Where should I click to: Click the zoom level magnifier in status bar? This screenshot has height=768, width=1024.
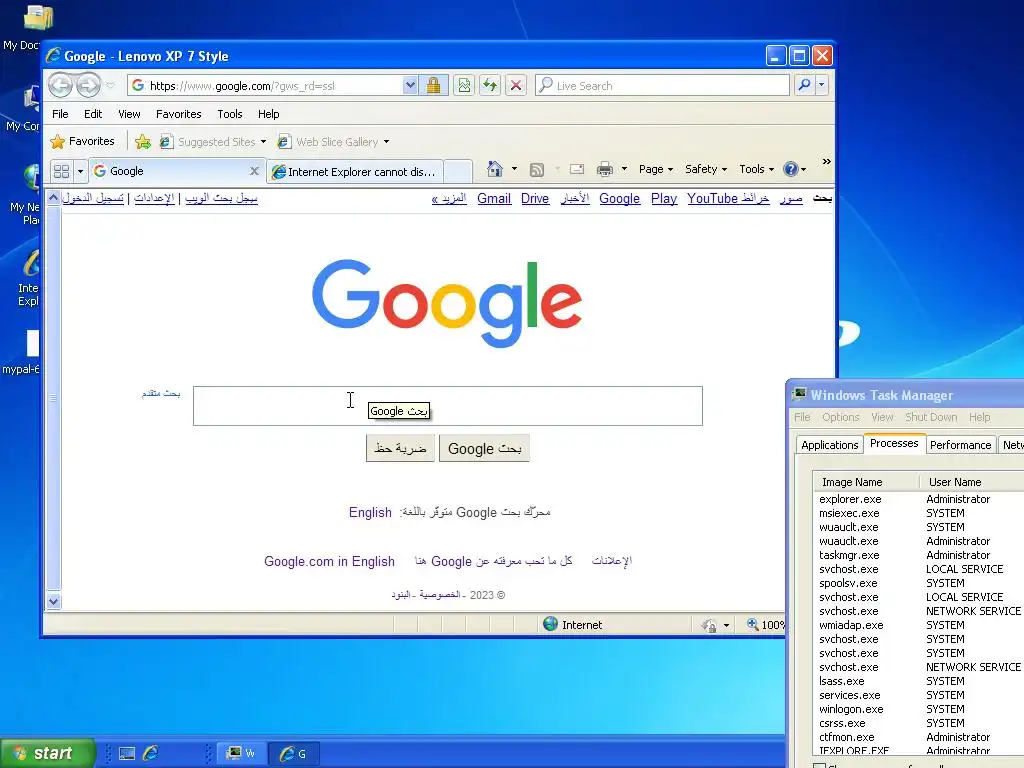point(753,624)
